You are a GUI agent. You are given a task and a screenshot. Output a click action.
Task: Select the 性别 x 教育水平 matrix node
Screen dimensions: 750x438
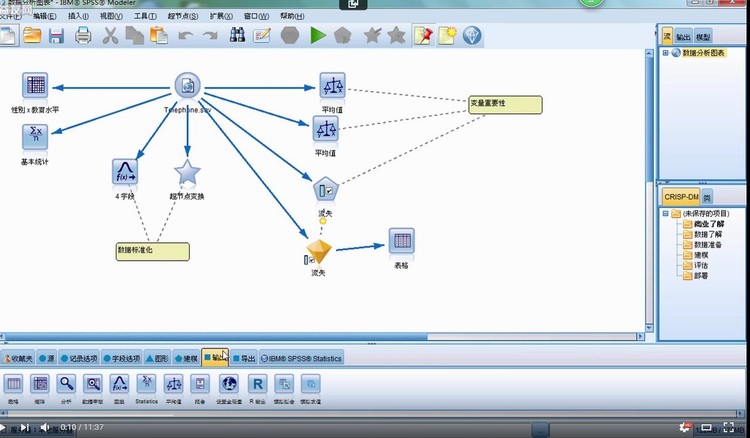(x=35, y=86)
